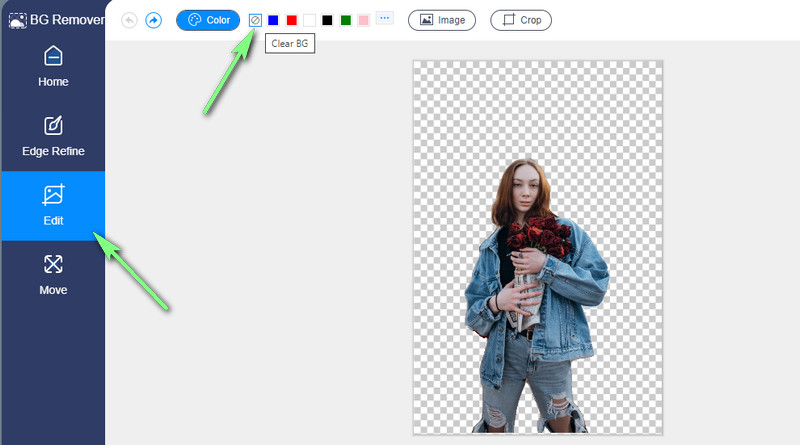
Task: Expand more colors with the ellipsis button
Action: click(x=384, y=19)
